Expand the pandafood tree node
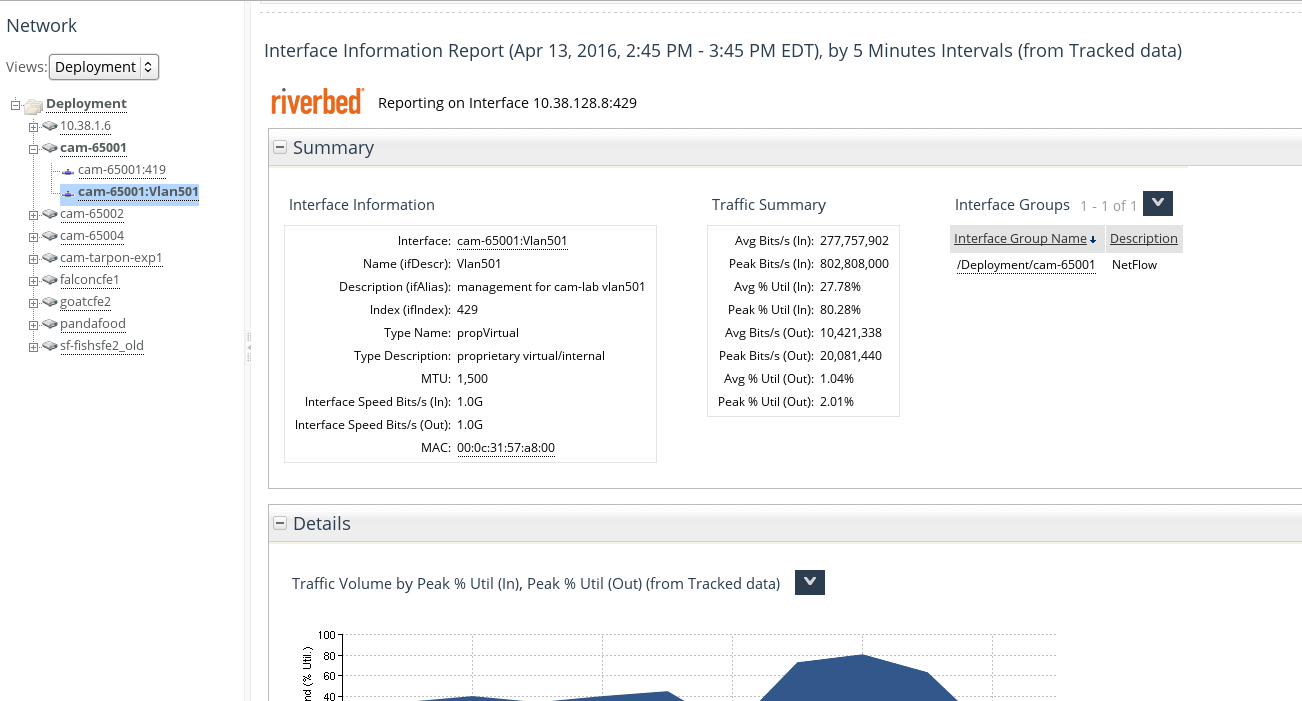Image resolution: width=1302 pixels, height=701 pixels. click(33, 324)
